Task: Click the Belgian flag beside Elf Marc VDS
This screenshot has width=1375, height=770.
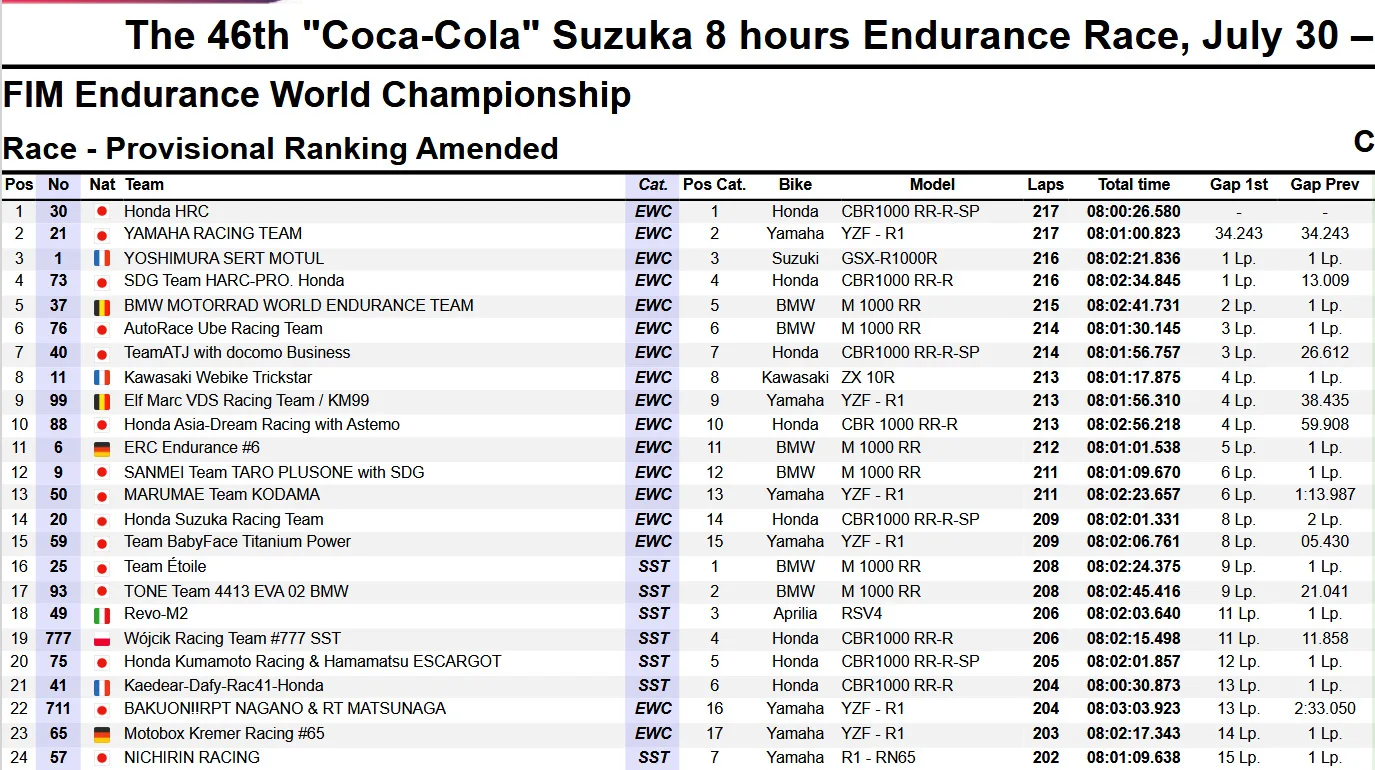Action: (101, 401)
